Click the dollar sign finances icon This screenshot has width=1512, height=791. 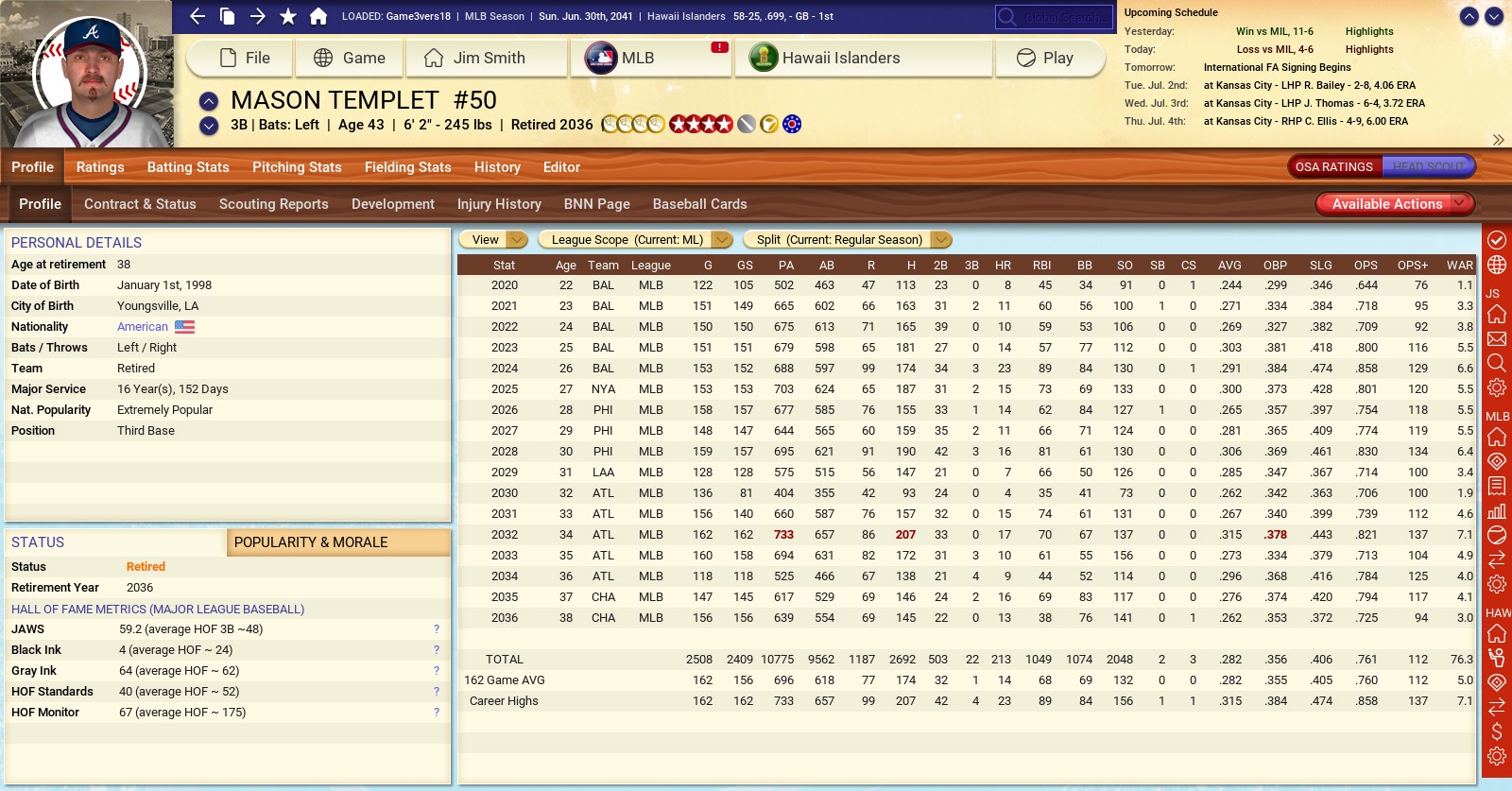pos(1497,731)
